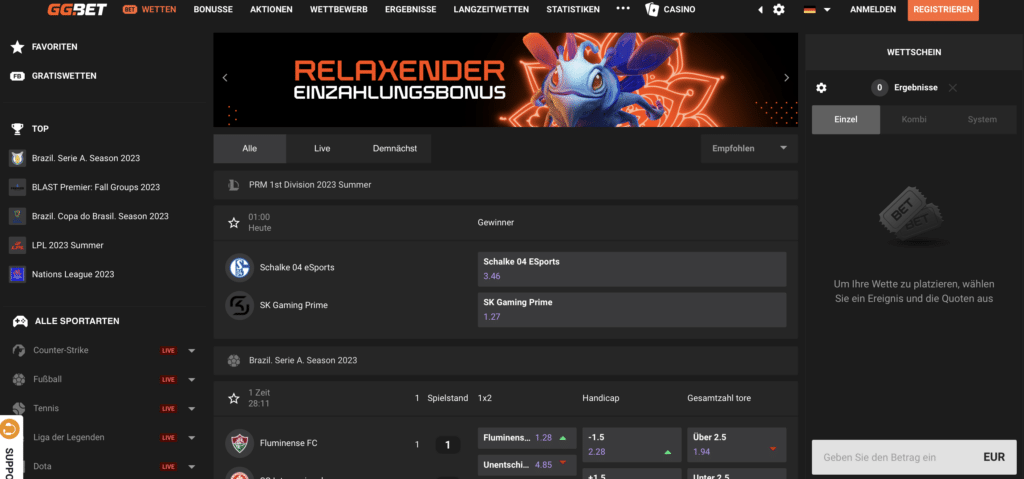This screenshot has height=479, width=1024.
Task: Click the Relaxender Einzahlungsbonus banner
Action: pos(505,80)
